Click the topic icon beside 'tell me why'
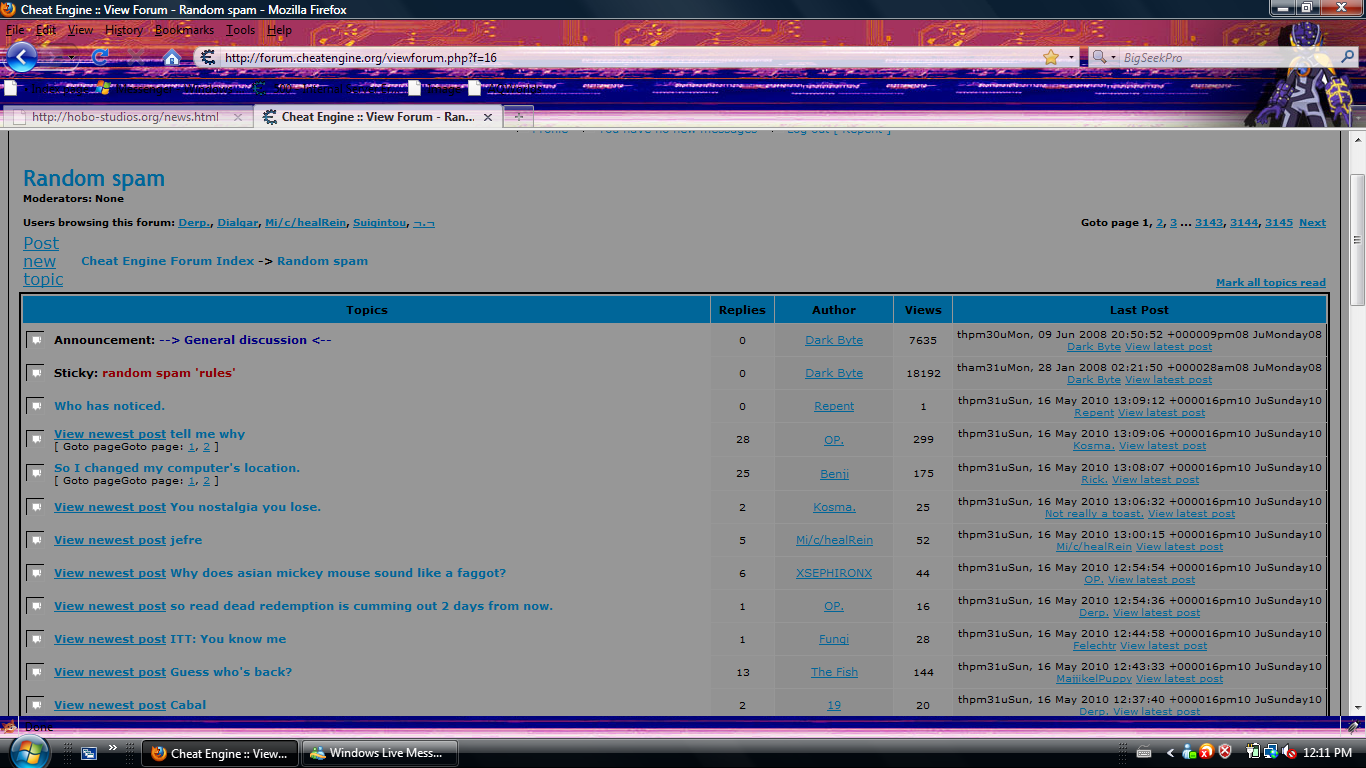Screen dimensions: 1366x768 (35, 439)
